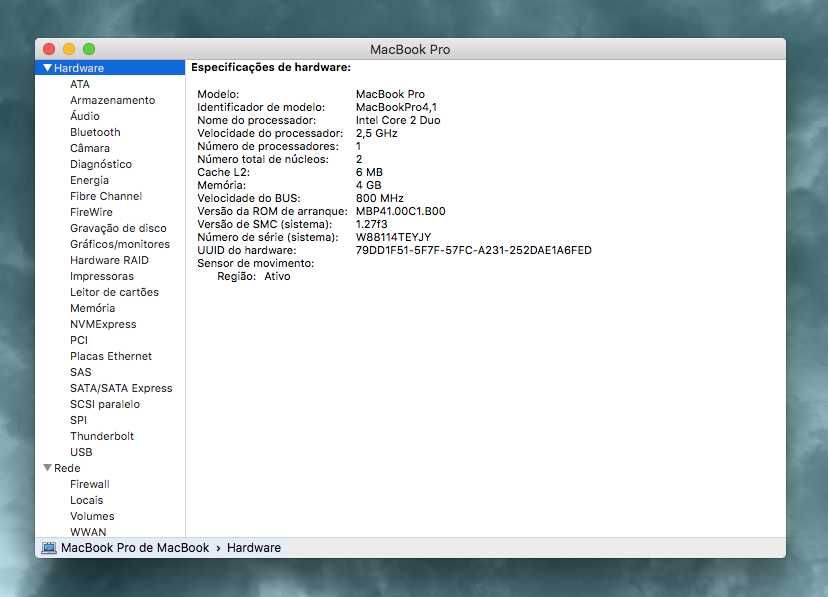Click the MacBook laptop icon in path bar
828x597 pixels.
(49, 548)
